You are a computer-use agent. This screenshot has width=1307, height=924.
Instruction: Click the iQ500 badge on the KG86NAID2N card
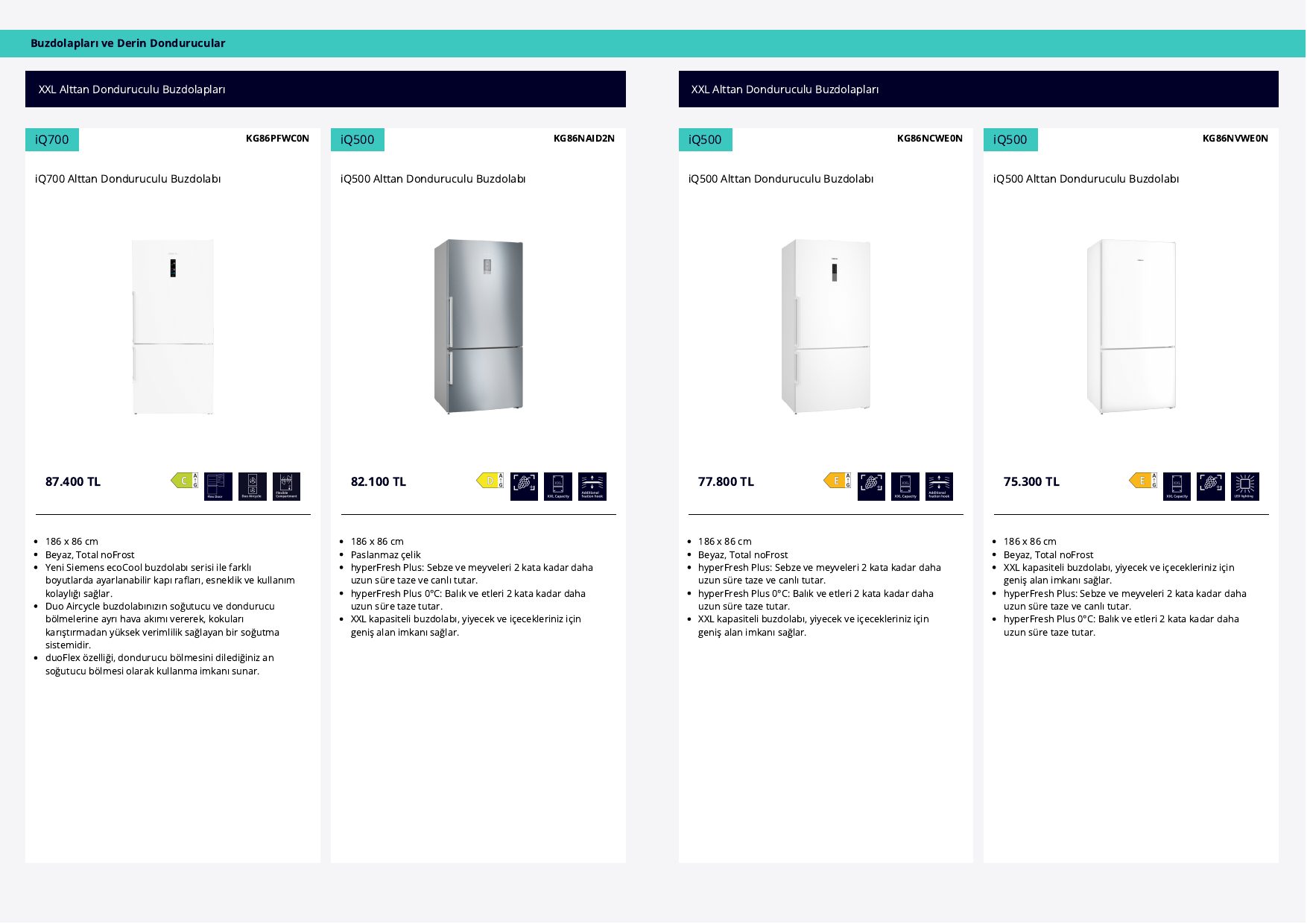click(358, 139)
